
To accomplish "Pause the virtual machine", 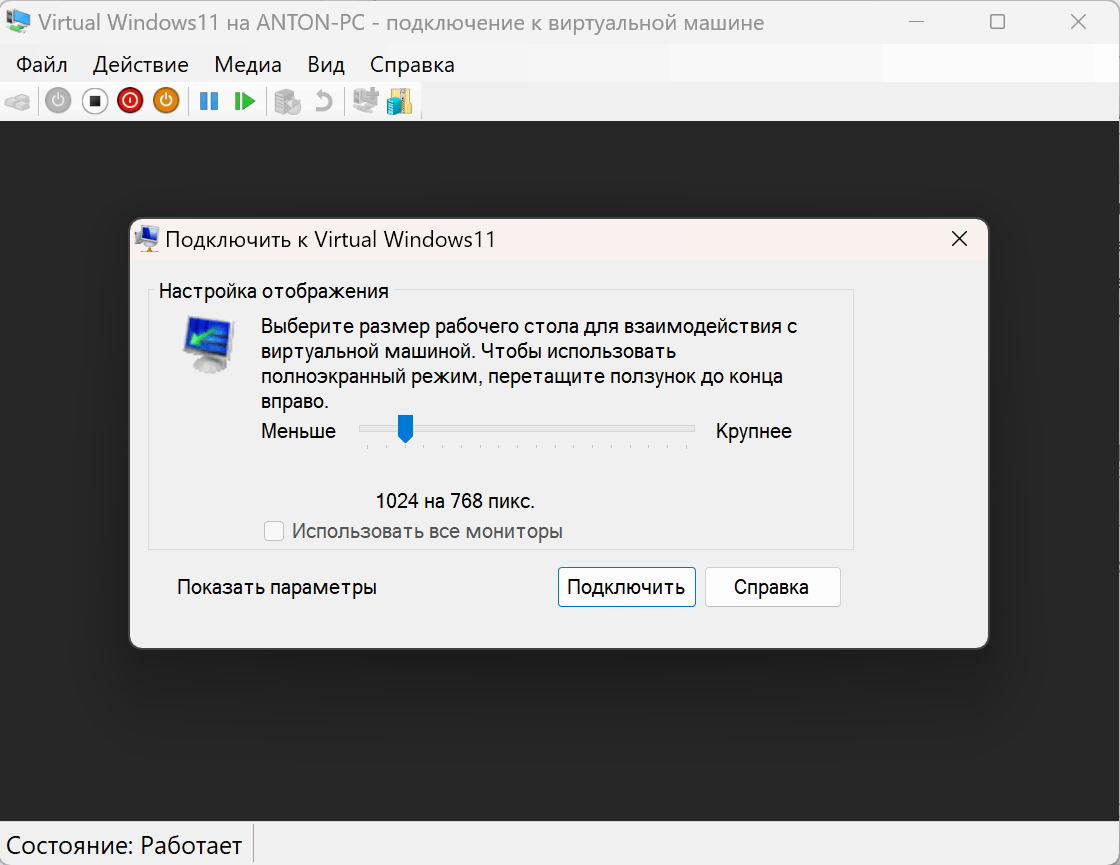I will [x=209, y=101].
